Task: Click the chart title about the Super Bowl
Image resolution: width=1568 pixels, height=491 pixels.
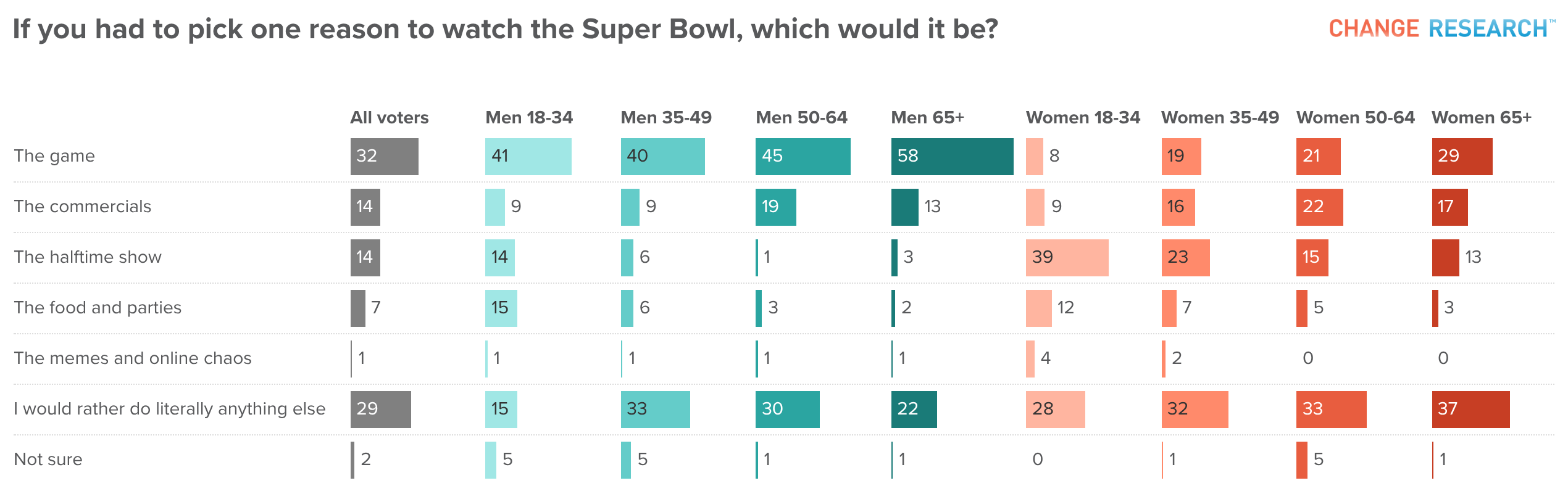Action: pos(506,30)
